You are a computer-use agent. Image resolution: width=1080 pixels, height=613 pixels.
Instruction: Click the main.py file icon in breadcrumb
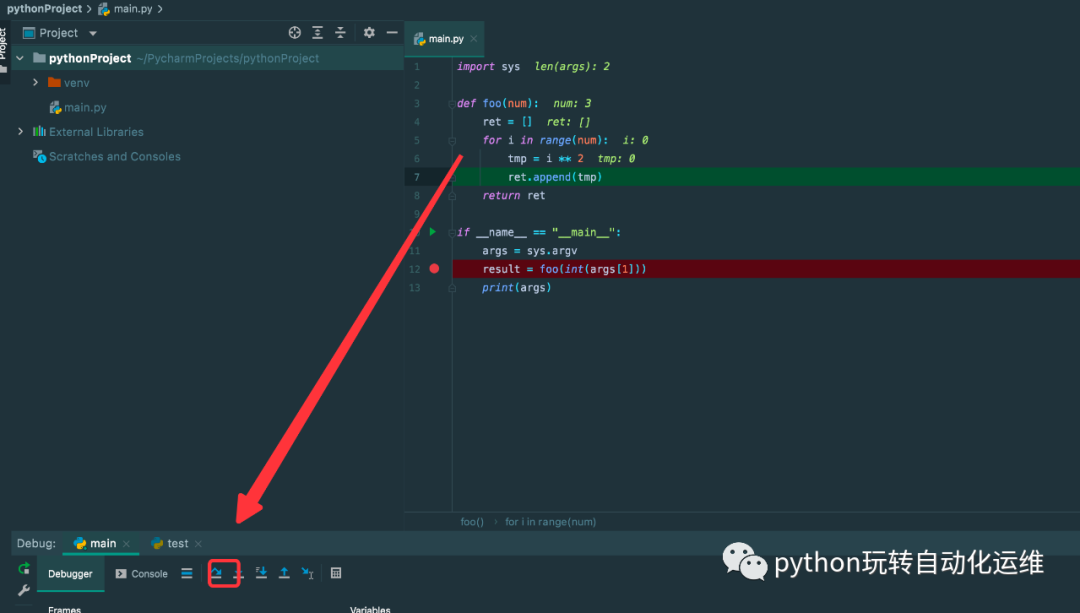tap(104, 9)
